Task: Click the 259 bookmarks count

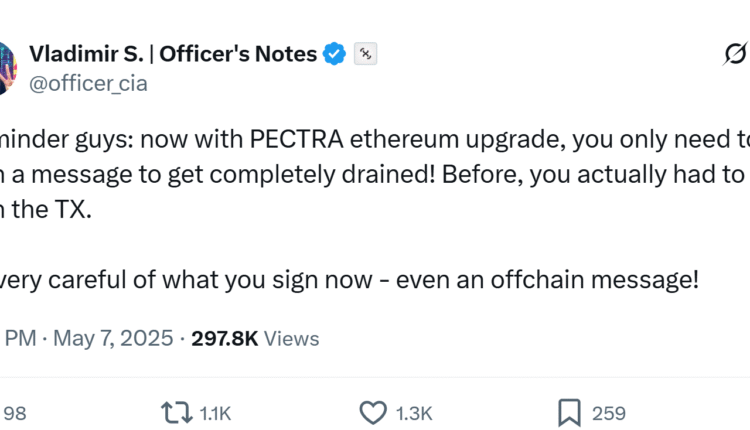Action: click(x=608, y=412)
